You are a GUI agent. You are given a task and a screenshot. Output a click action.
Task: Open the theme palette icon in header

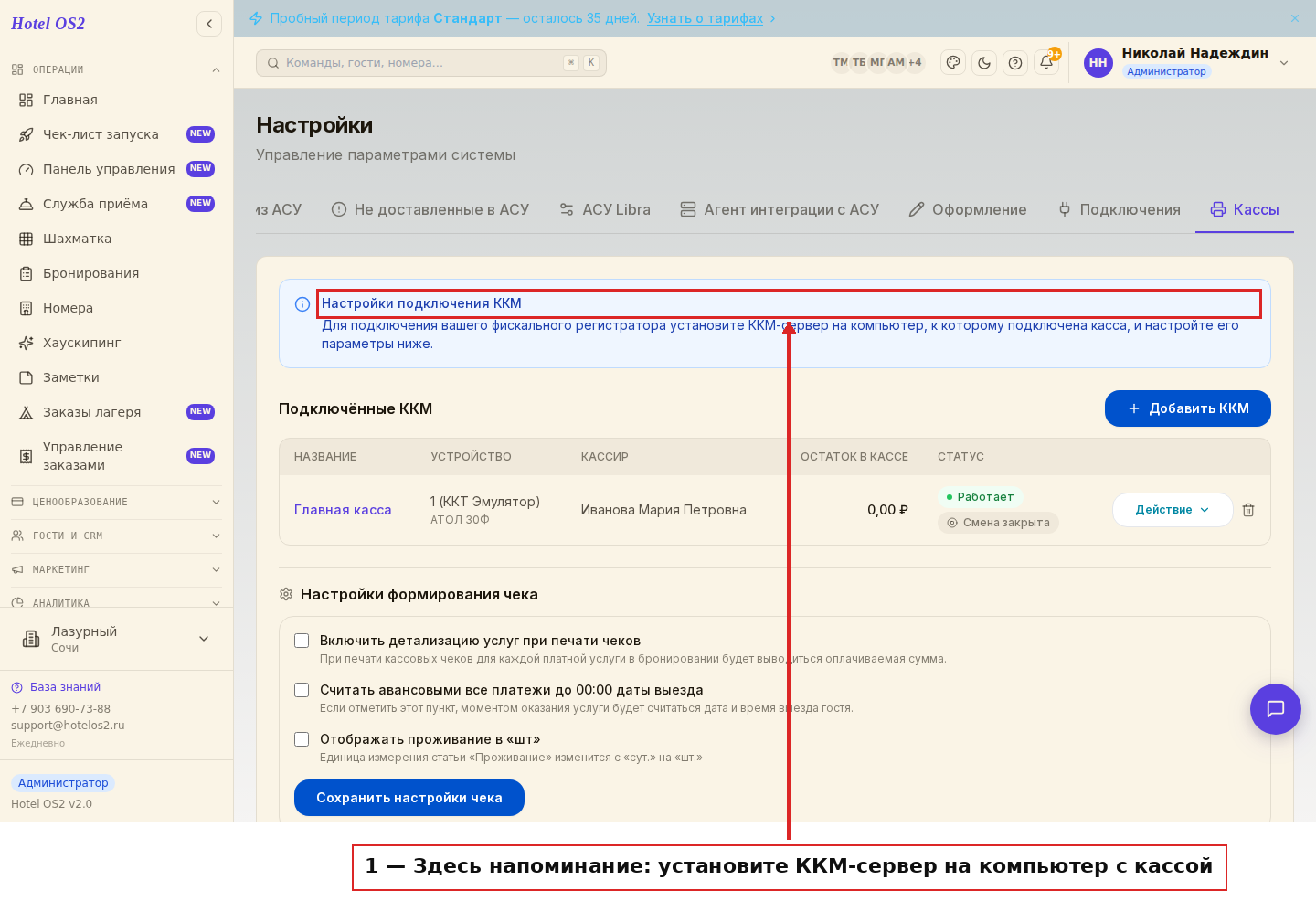tap(953, 63)
